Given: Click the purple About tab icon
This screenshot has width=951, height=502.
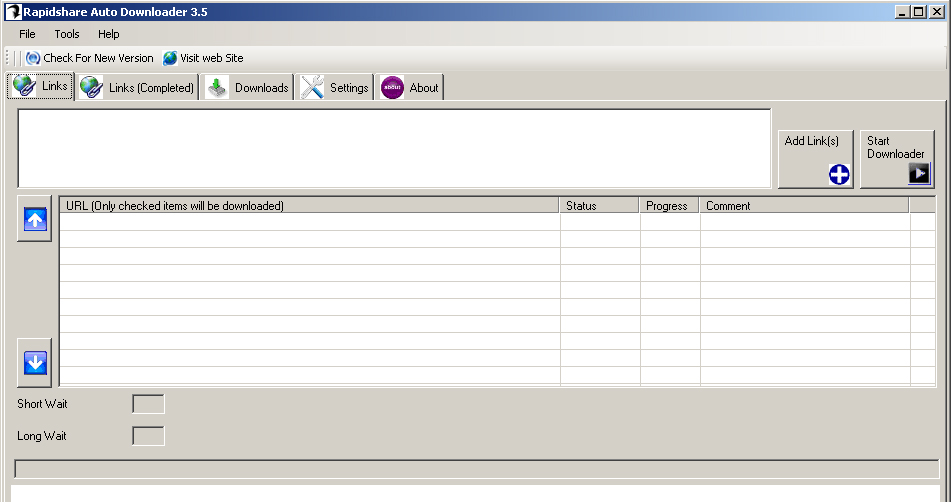Looking at the screenshot, I should [392, 88].
